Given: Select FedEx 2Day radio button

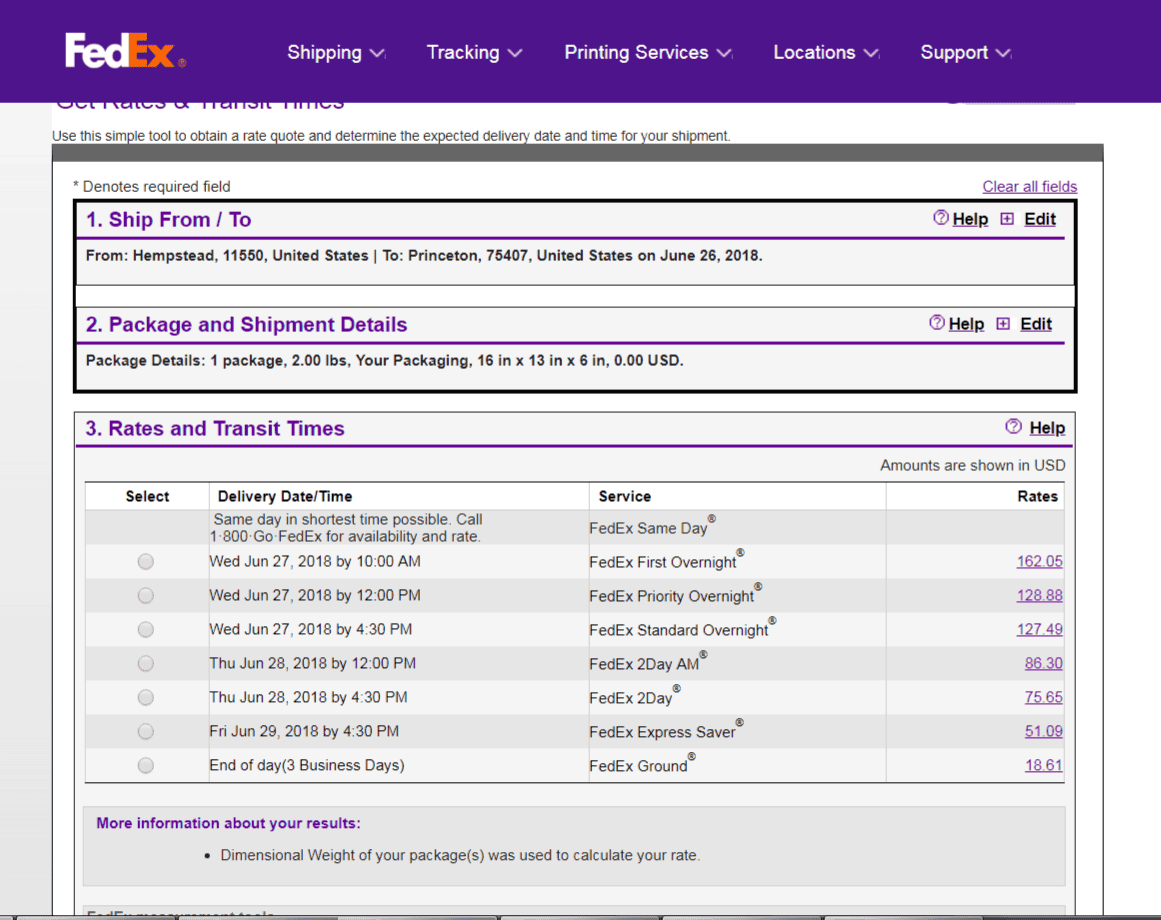Looking at the screenshot, I should (x=146, y=698).
